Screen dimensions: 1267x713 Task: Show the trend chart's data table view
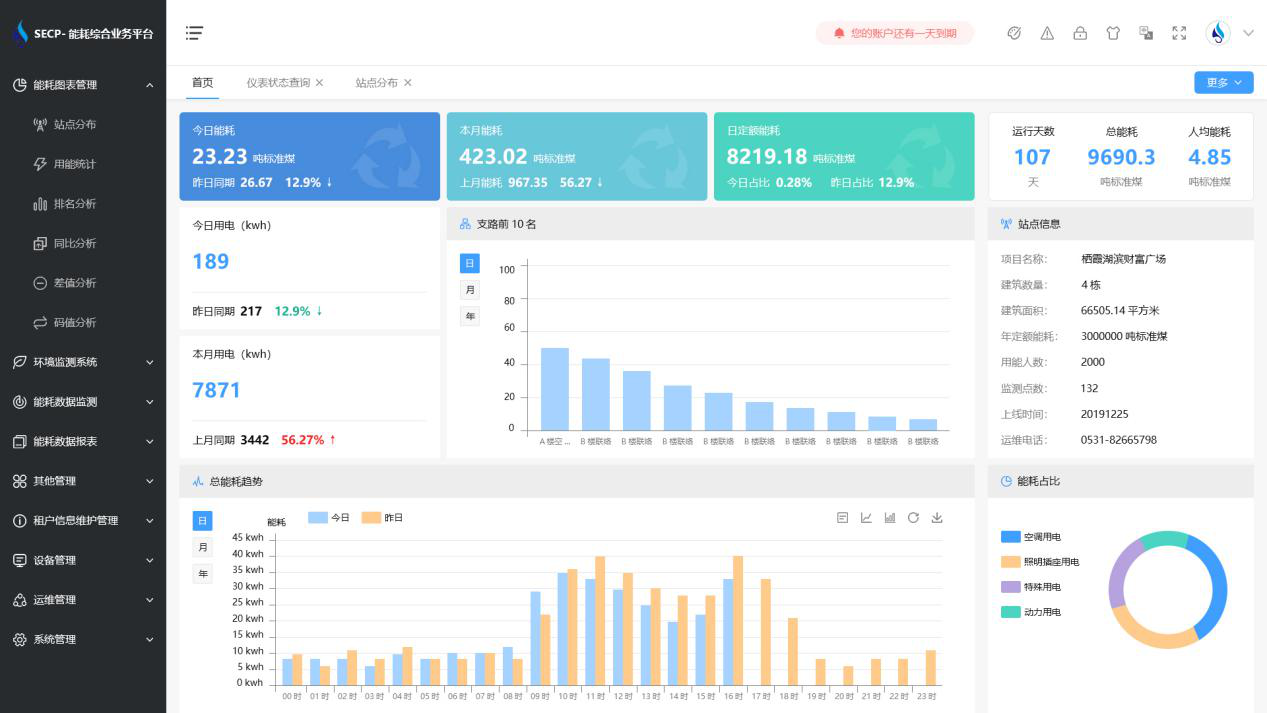pyautogui.click(x=843, y=517)
